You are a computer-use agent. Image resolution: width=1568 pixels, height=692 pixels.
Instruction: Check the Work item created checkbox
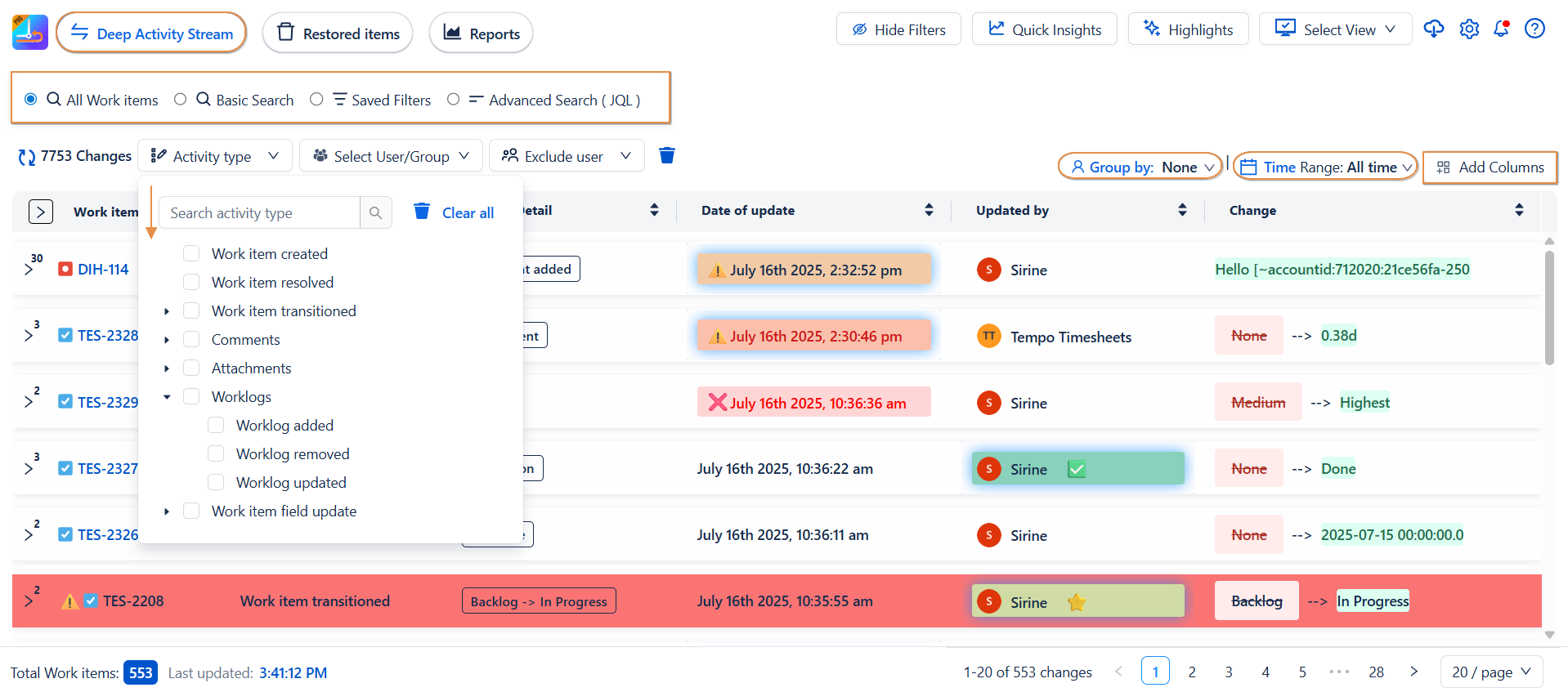pos(191,254)
